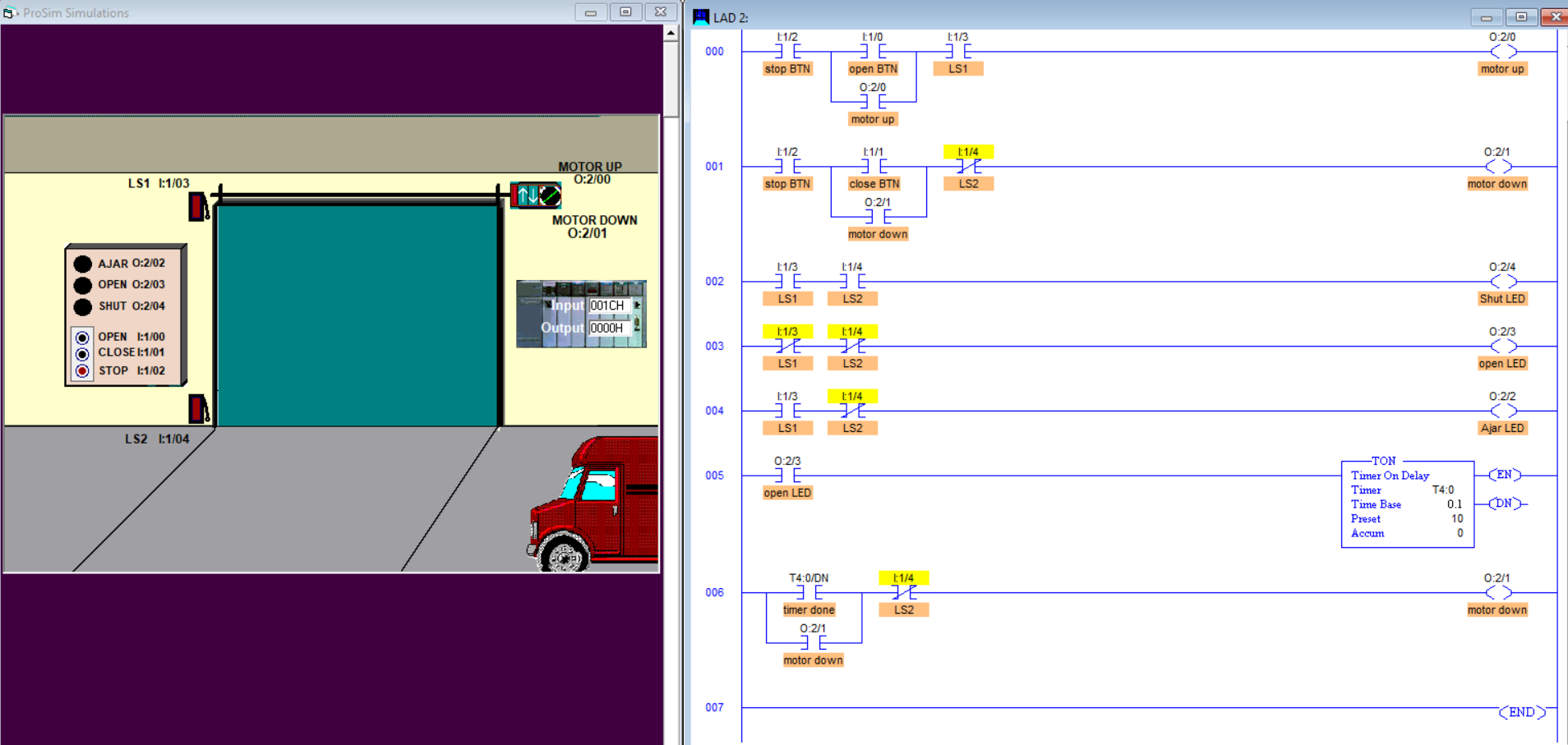The width and height of the screenshot is (1568, 745).
Task: Select the stop BTN contact on rung 000
Action: [x=788, y=50]
